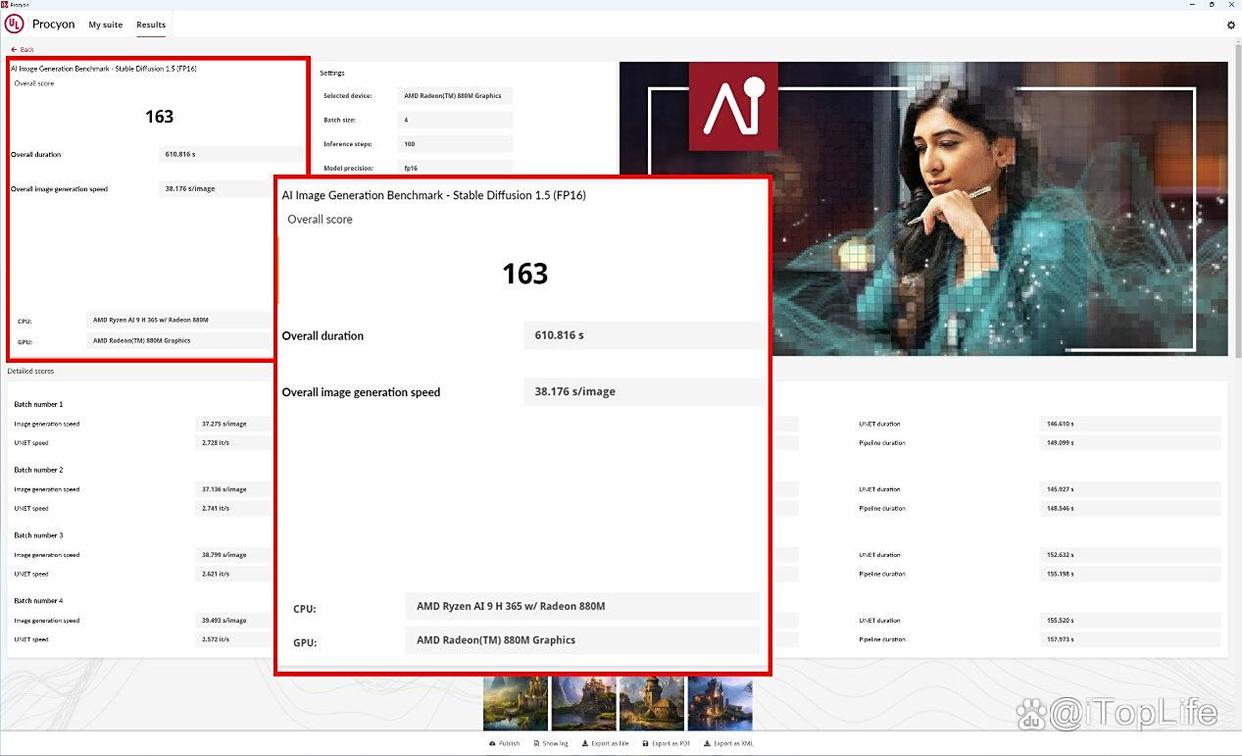Screen dimensions: 1242x756
Task: Click the Detailed scores heading
Action: coord(31,371)
